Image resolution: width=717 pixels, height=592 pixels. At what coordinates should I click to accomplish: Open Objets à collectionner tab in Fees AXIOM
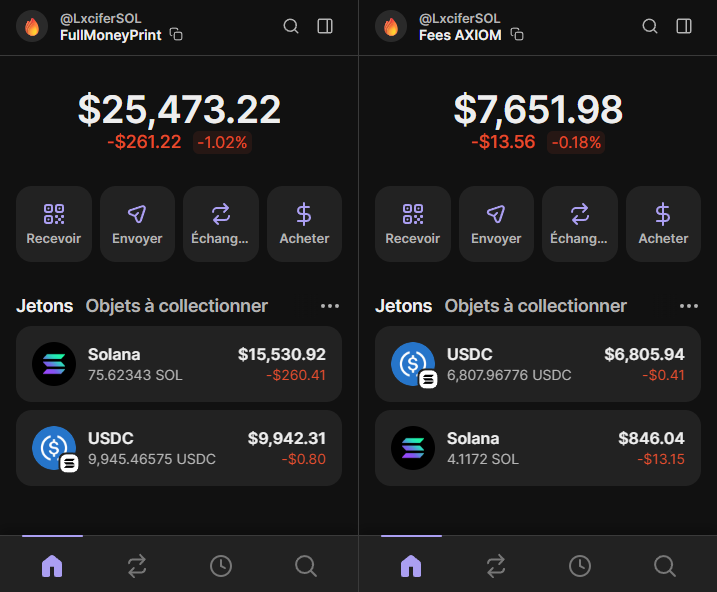pyautogui.click(x=535, y=306)
